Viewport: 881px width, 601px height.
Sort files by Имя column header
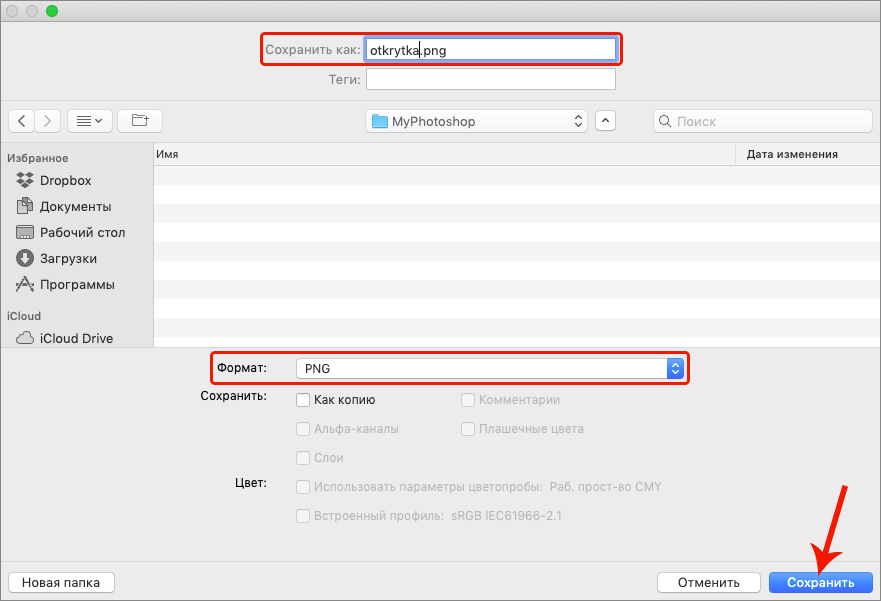coord(168,154)
